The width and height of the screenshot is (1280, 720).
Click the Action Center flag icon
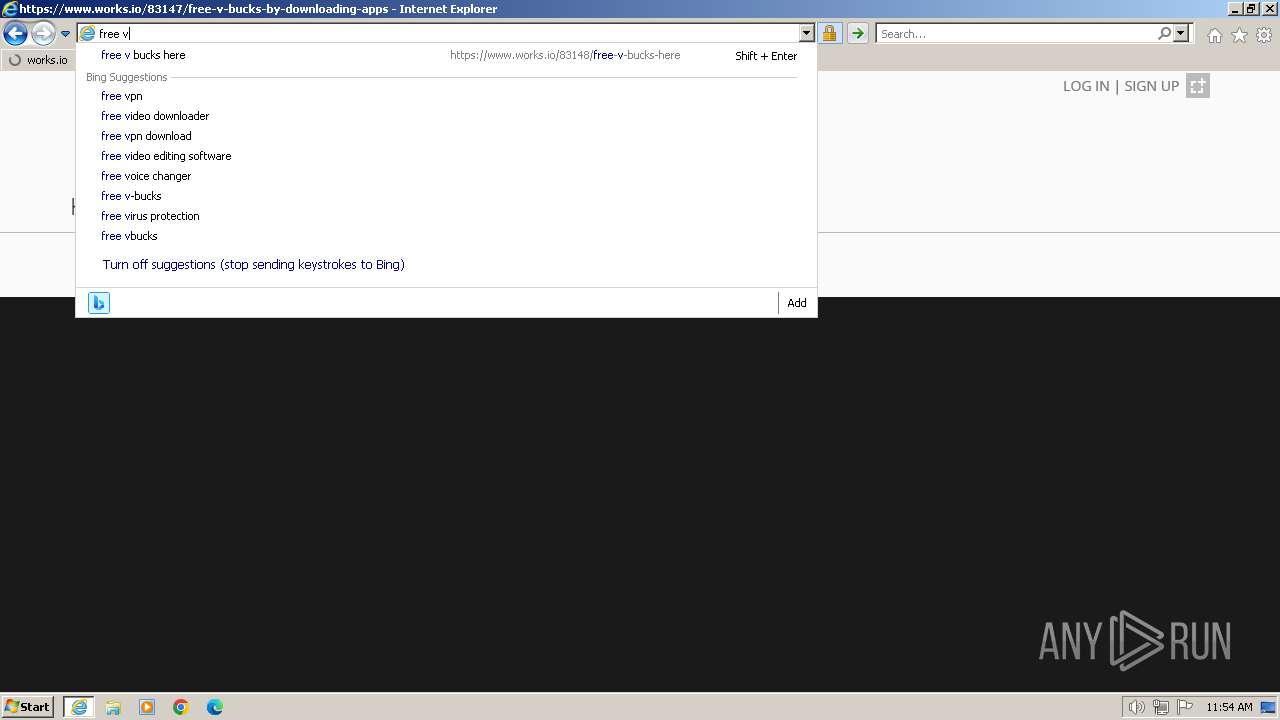1185,707
